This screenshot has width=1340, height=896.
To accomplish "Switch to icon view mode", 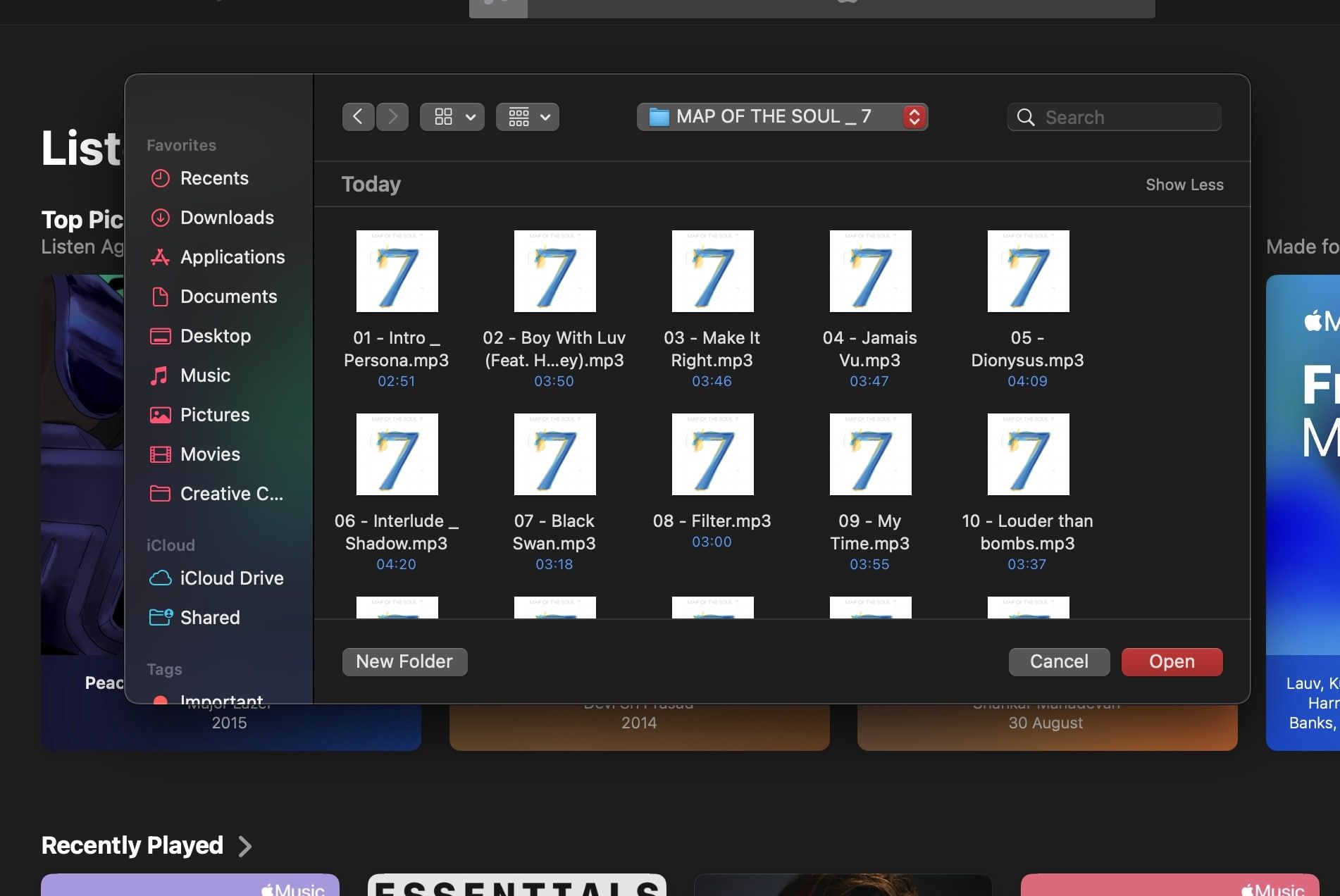I will (442, 116).
